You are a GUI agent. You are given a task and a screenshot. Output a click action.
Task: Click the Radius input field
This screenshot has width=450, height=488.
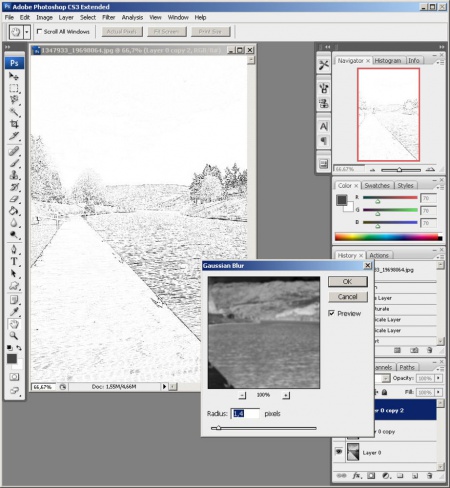(x=245, y=413)
